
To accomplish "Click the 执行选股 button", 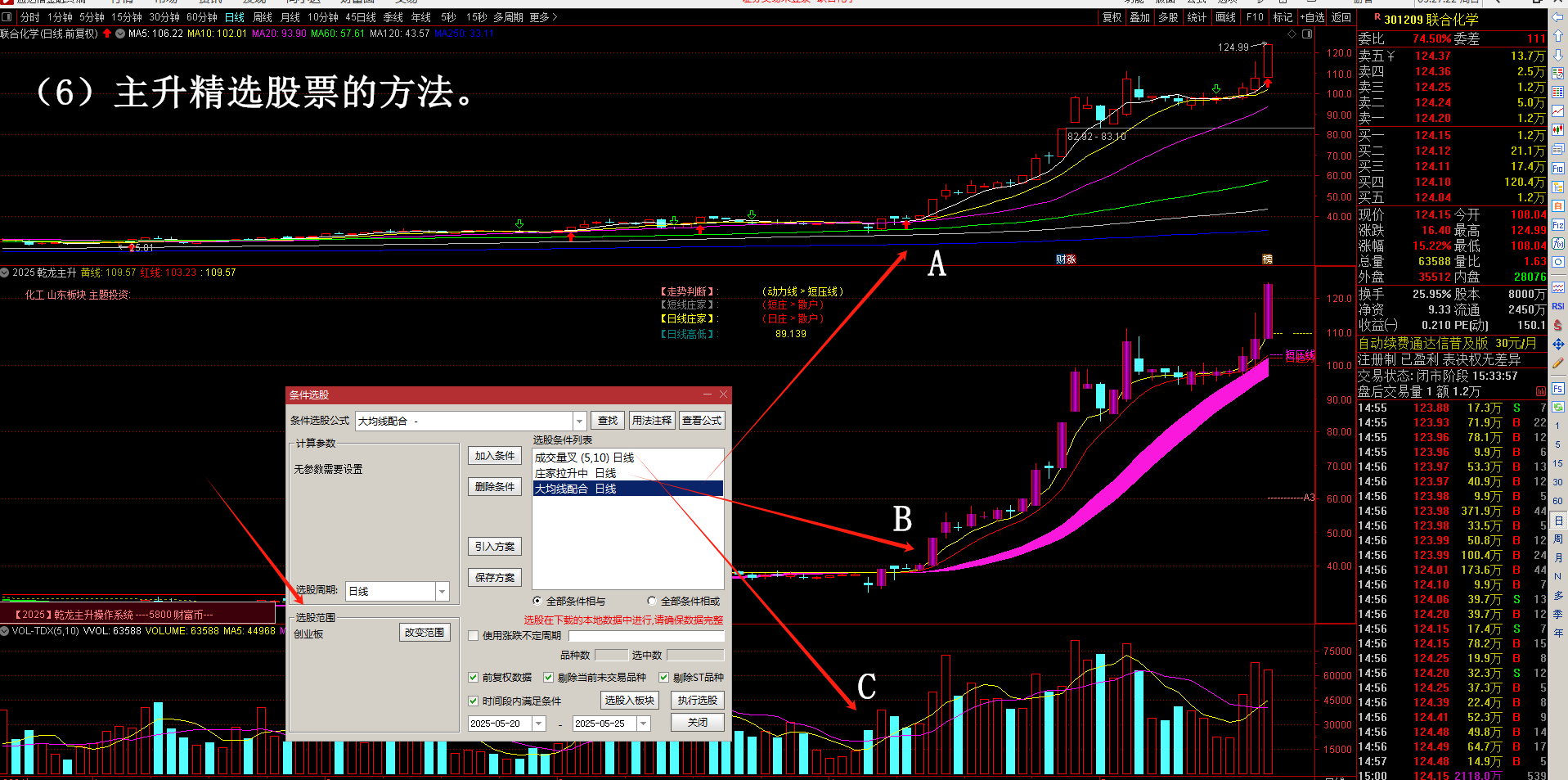I will [x=698, y=700].
